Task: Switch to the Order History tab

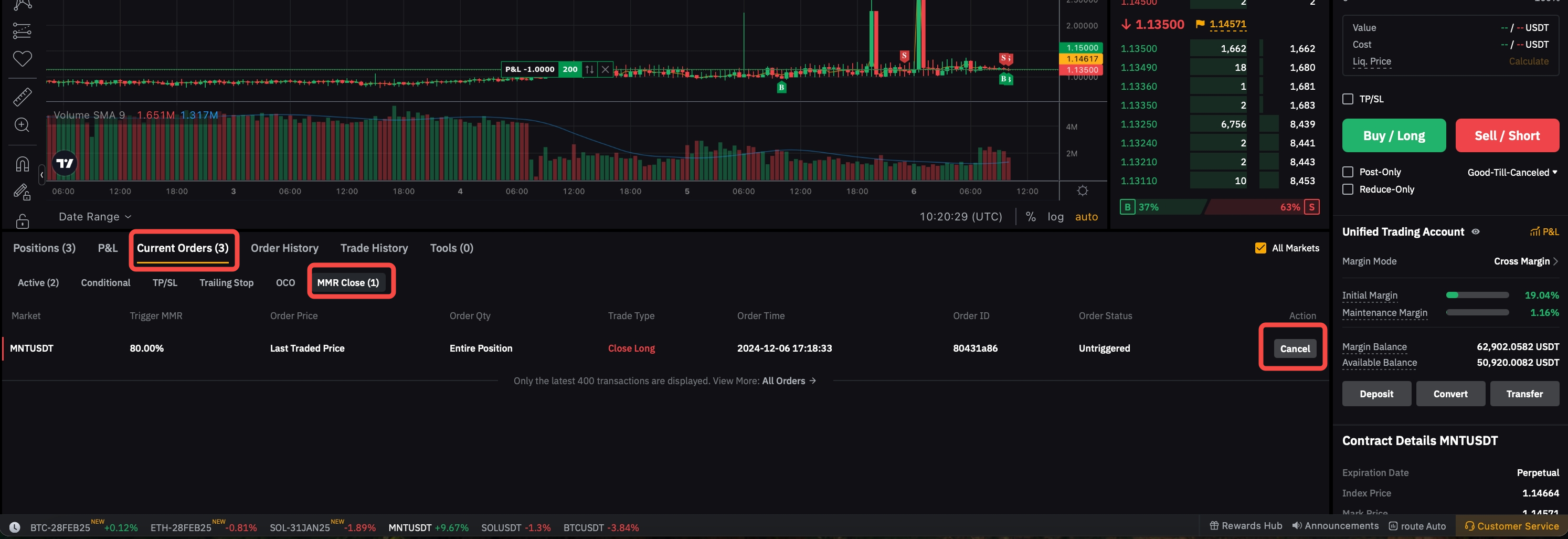Action: point(284,248)
